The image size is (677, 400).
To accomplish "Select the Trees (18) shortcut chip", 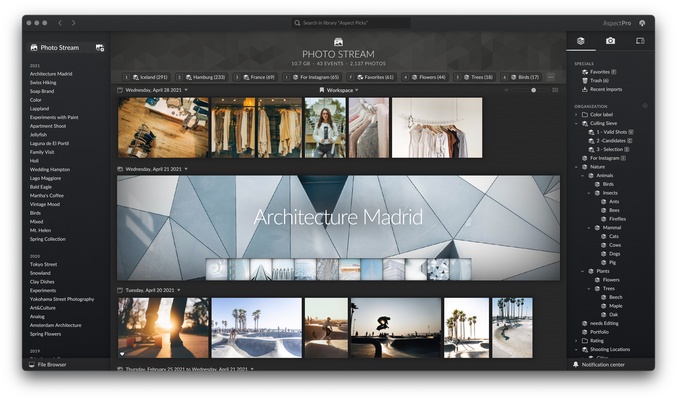I will tap(474, 77).
